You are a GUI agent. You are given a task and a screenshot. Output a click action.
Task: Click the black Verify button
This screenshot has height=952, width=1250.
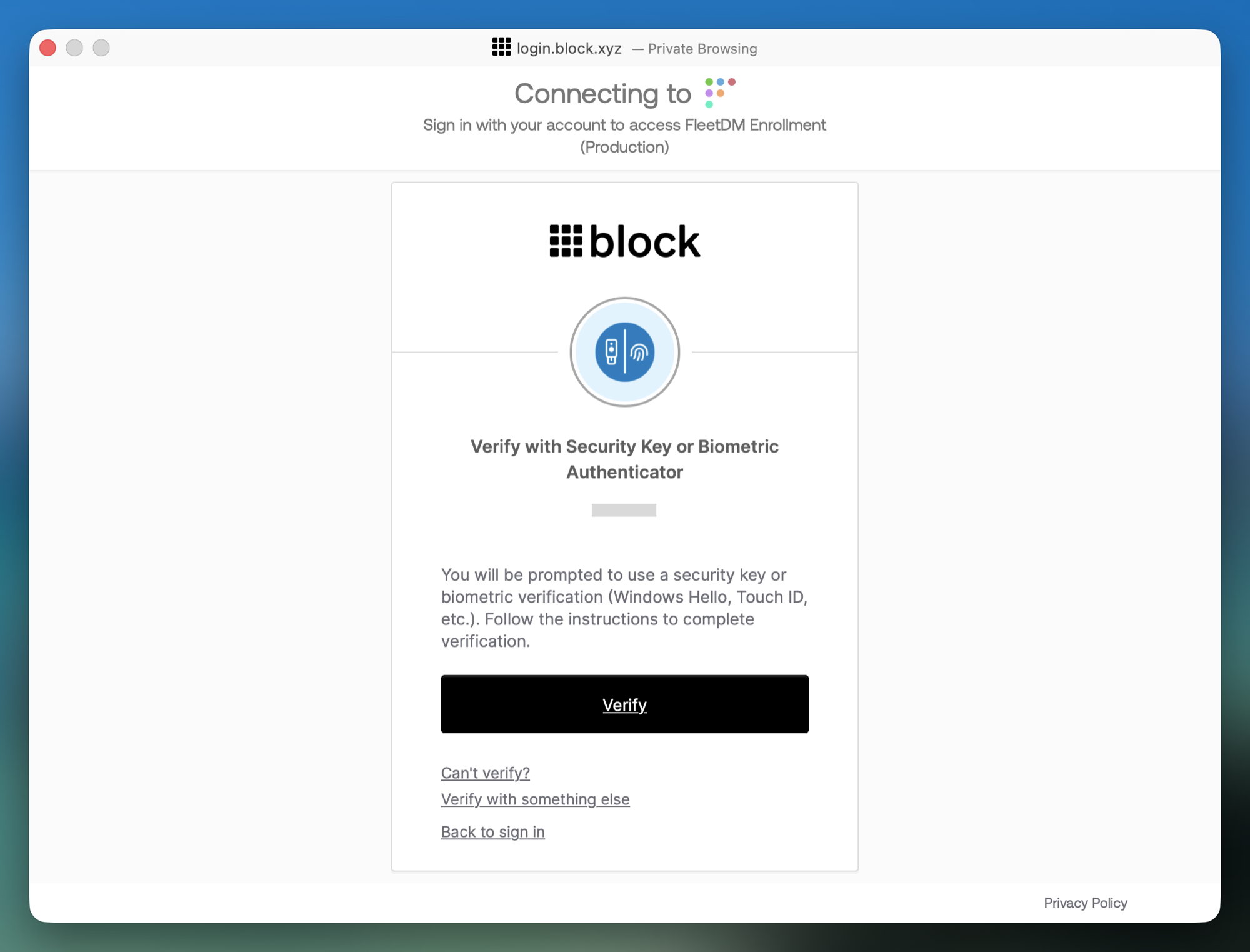pos(624,704)
